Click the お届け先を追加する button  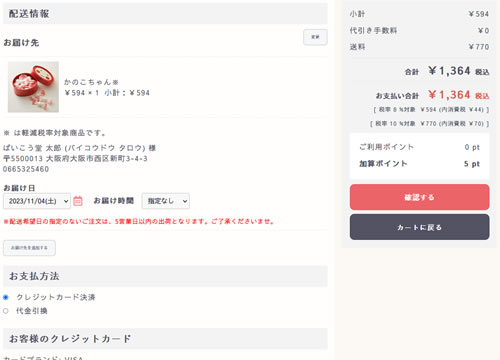[x=29, y=248]
